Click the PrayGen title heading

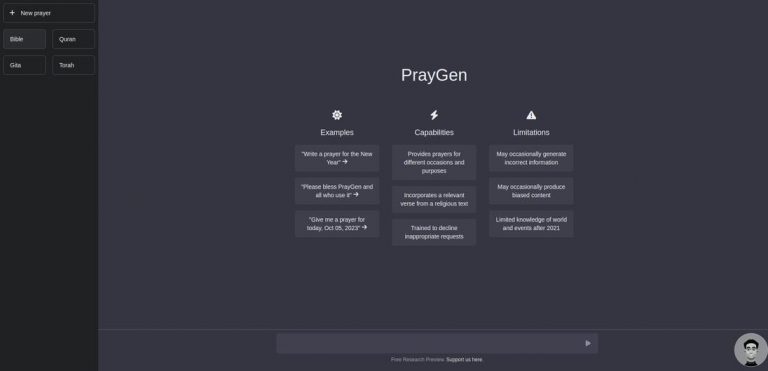point(434,75)
